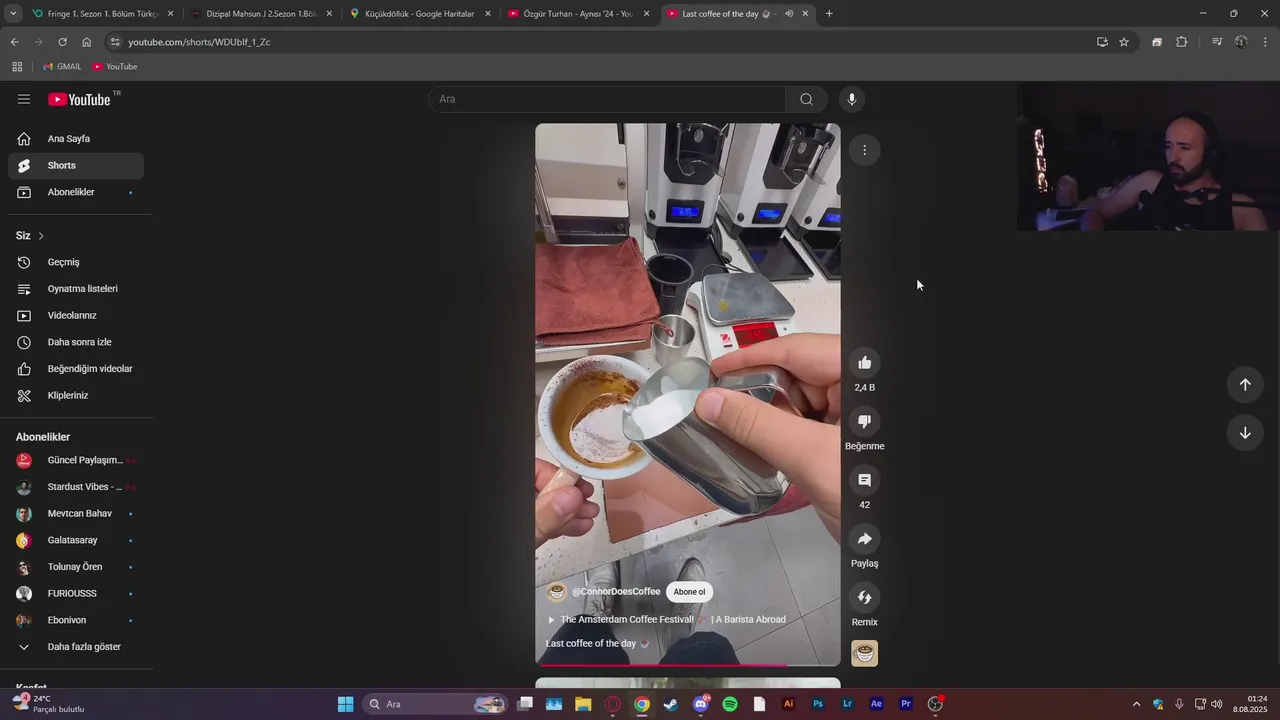Open the Ana Sayfa home page

pyautogui.click(x=76, y=139)
